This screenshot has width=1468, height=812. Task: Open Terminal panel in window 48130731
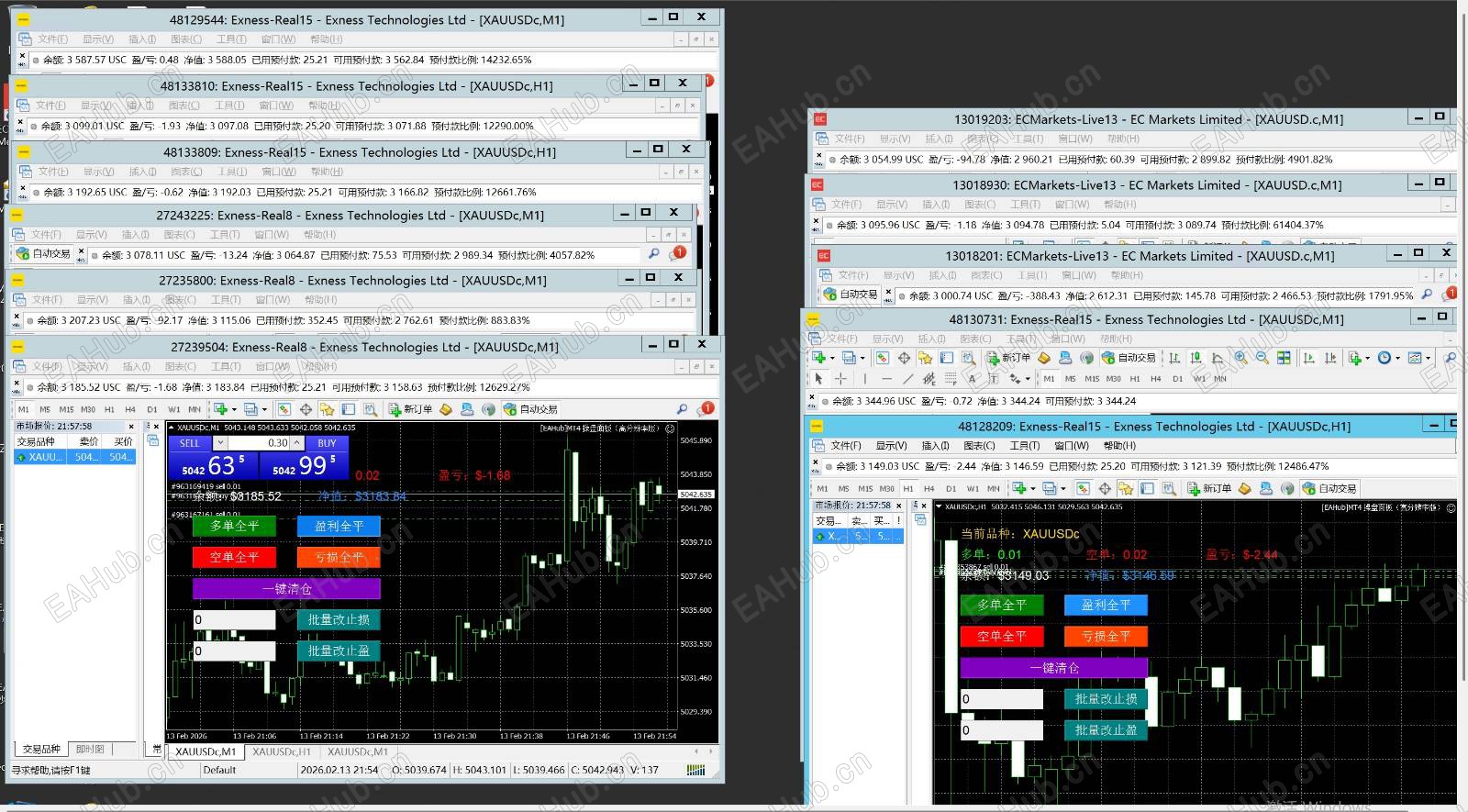(946, 358)
